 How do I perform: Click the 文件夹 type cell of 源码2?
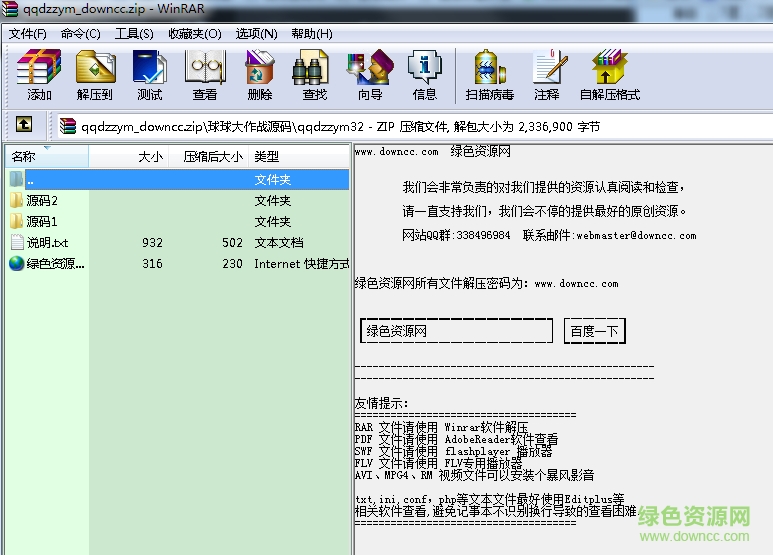tap(273, 200)
